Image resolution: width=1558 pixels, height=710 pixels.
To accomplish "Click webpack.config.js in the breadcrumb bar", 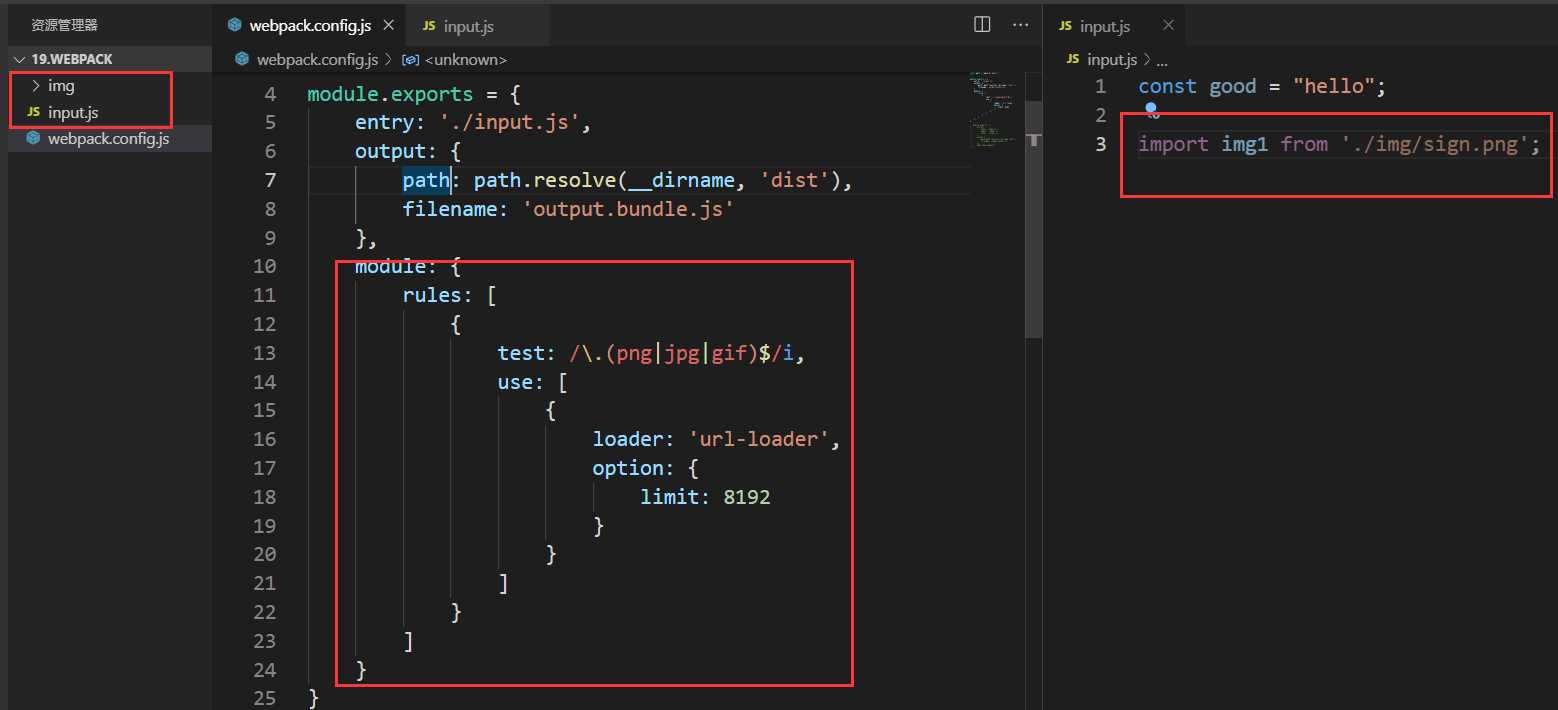I will [317, 60].
